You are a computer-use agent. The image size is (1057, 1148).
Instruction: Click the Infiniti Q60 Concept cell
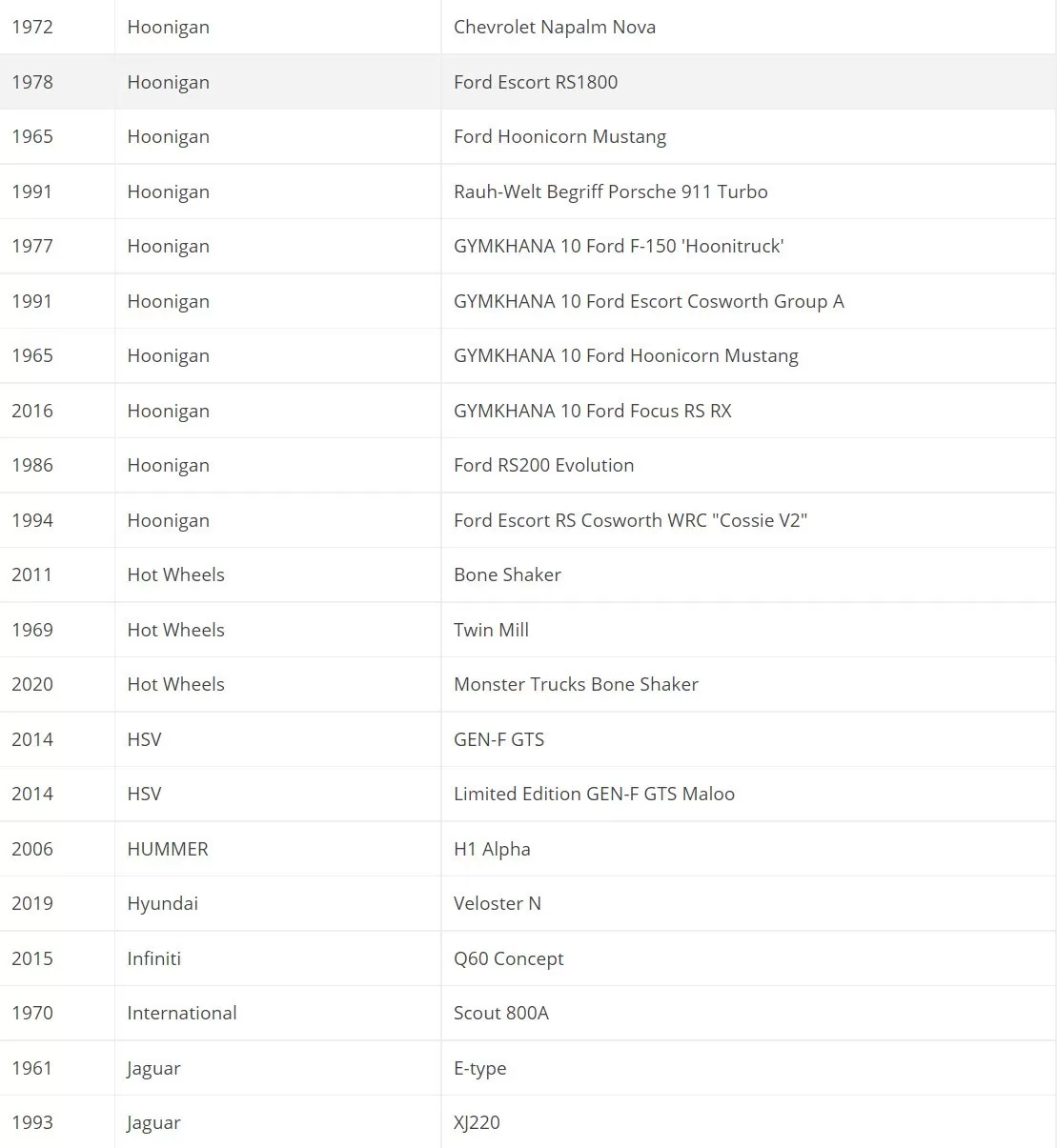point(748,958)
